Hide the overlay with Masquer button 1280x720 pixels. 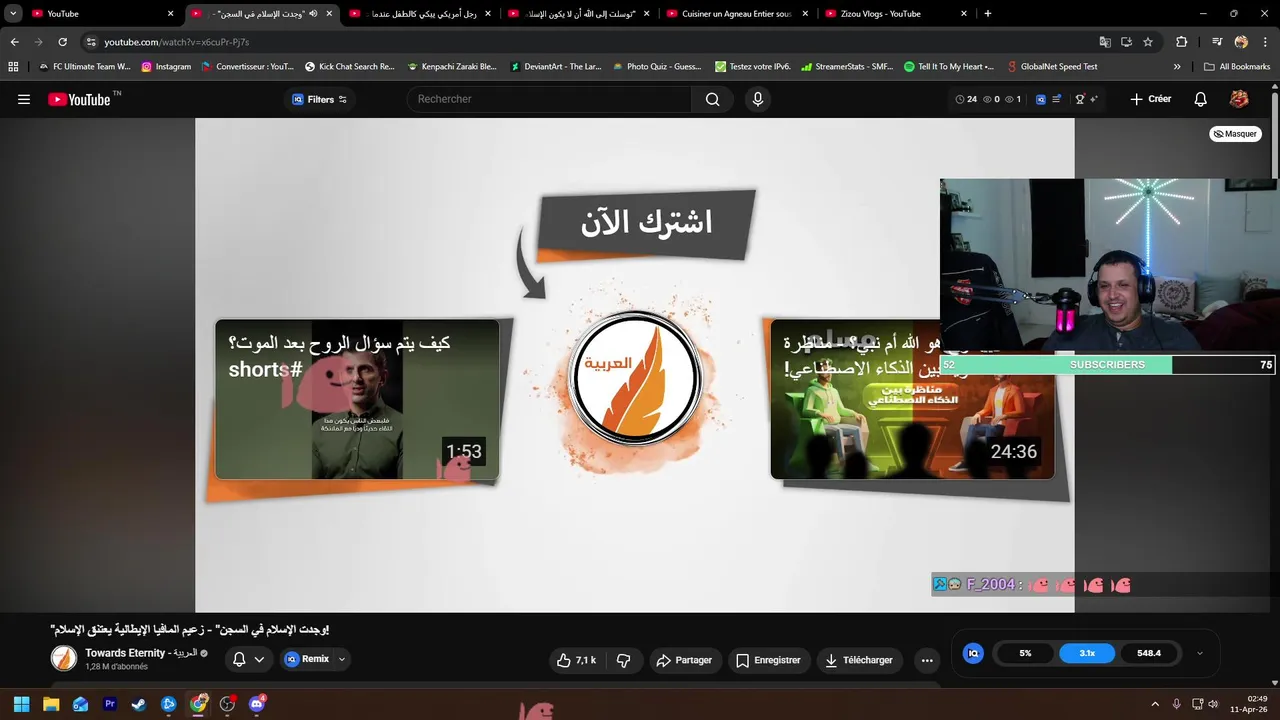click(x=1235, y=134)
